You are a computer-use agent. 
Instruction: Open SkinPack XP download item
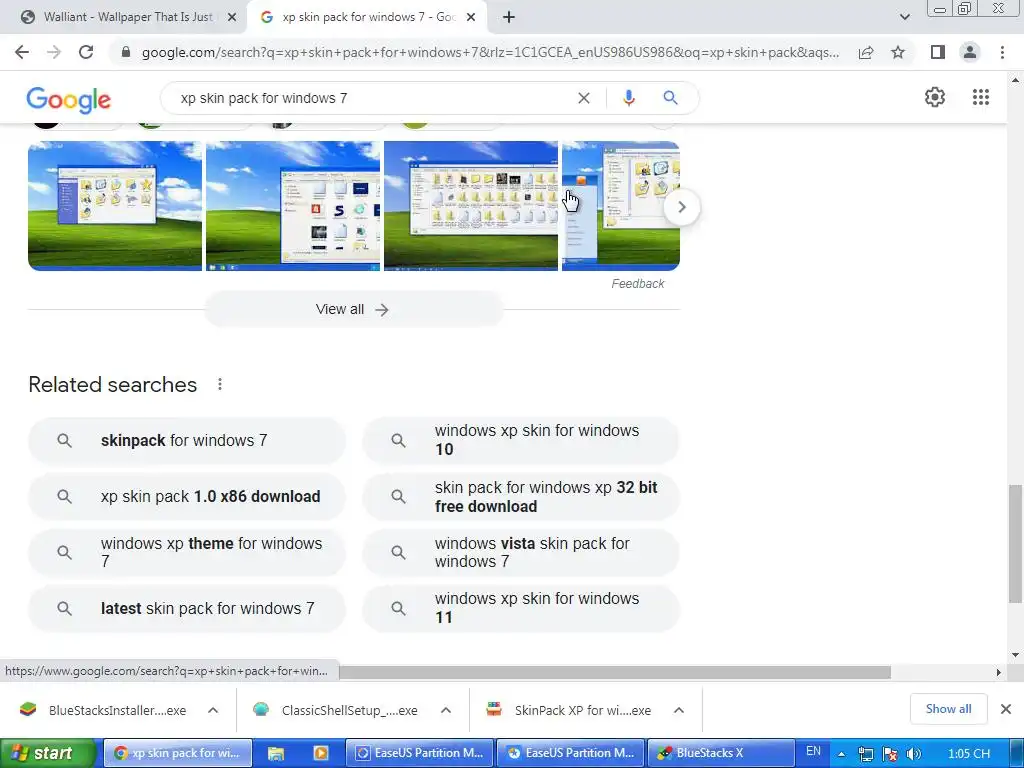(x=569, y=711)
